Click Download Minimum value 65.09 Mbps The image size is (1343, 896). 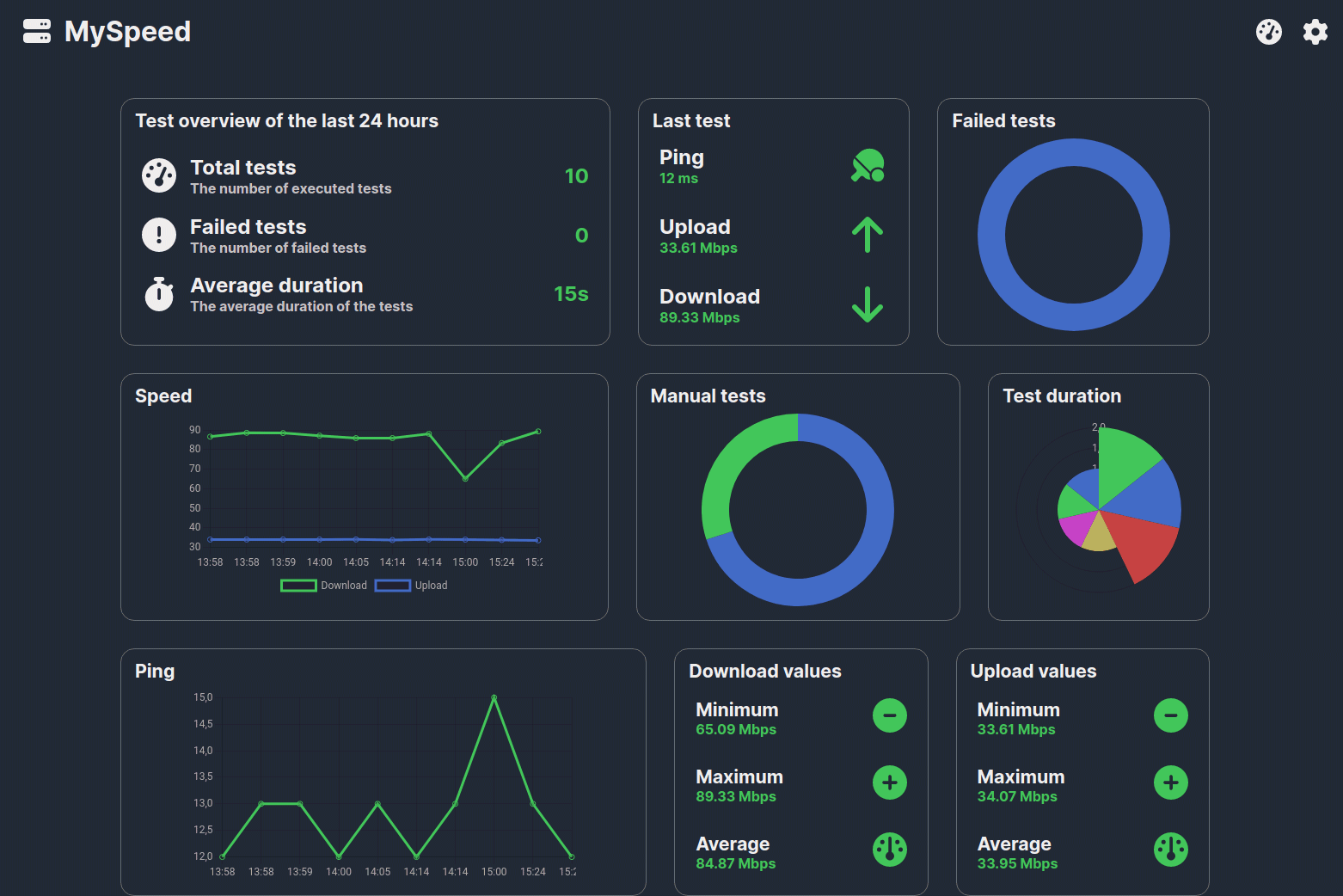point(736,730)
